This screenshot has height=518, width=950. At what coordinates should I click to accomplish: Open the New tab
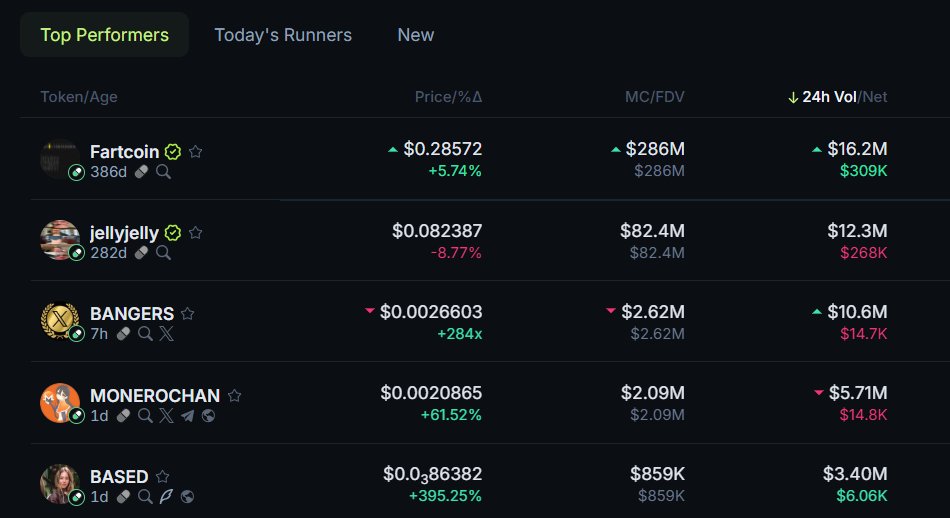pyautogui.click(x=416, y=35)
